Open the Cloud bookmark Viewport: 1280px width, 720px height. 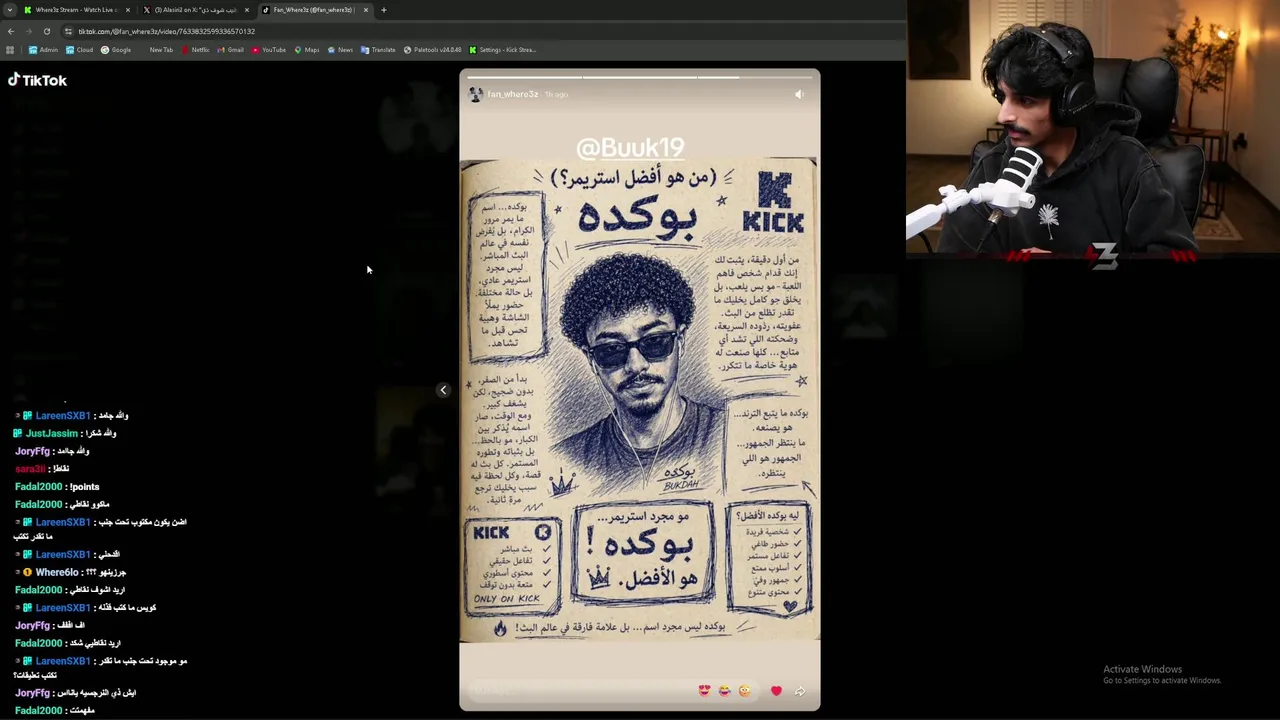point(79,50)
